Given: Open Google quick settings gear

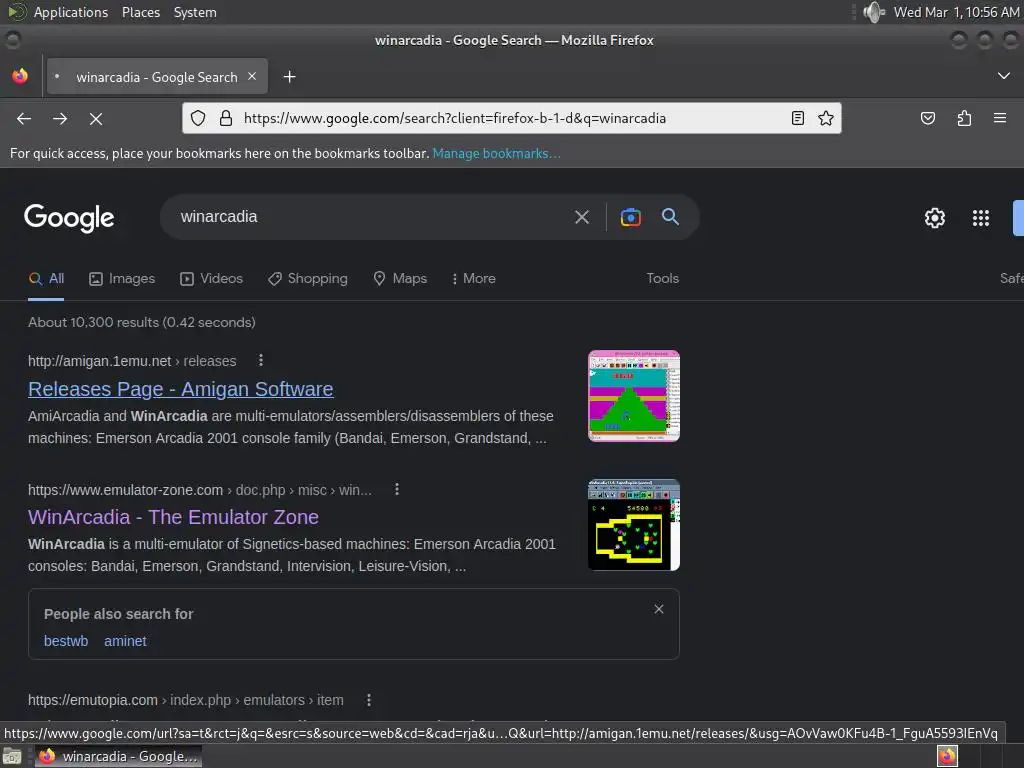Looking at the screenshot, I should click(x=935, y=217).
